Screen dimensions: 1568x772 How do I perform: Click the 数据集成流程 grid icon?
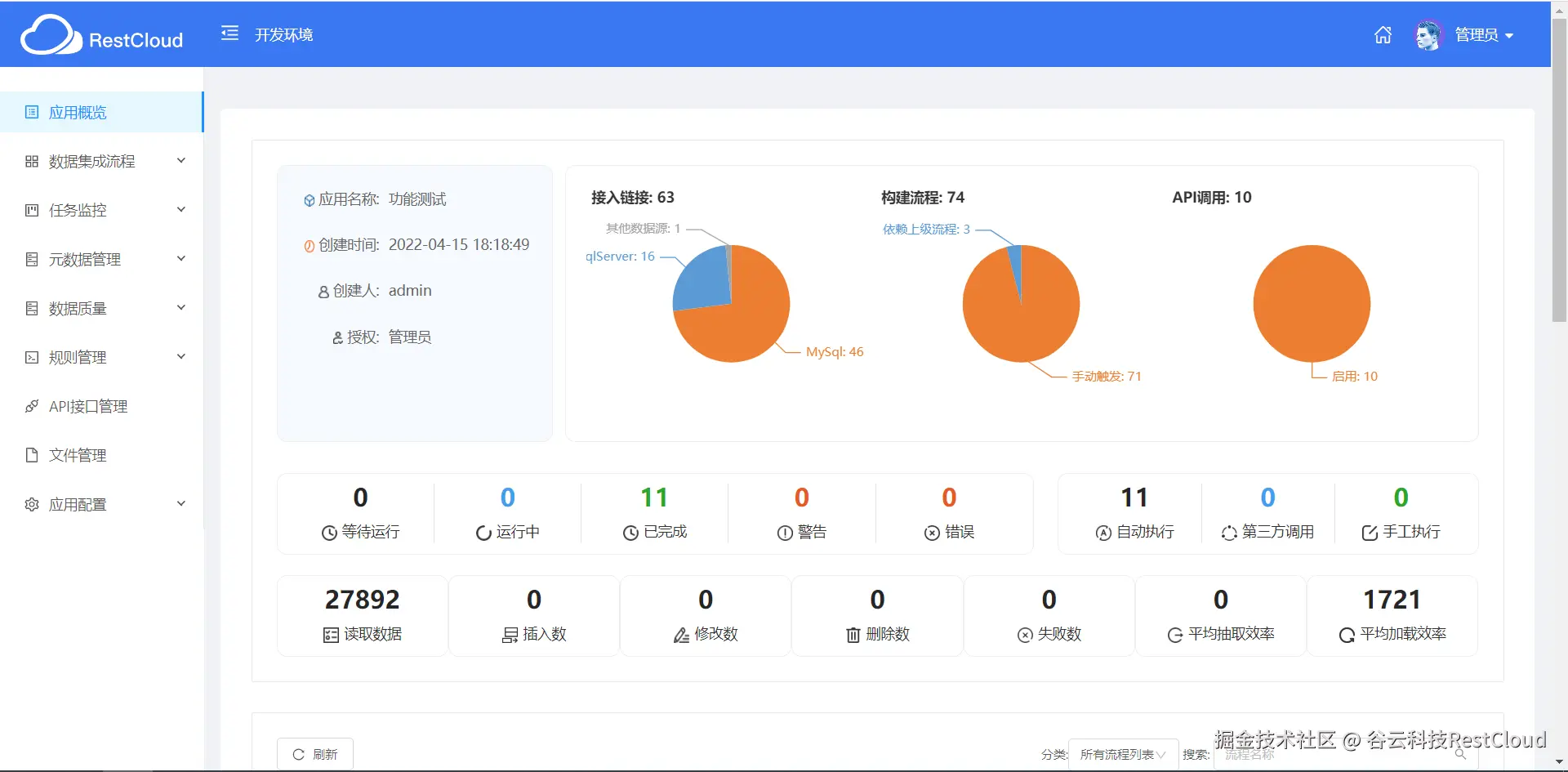[x=32, y=161]
